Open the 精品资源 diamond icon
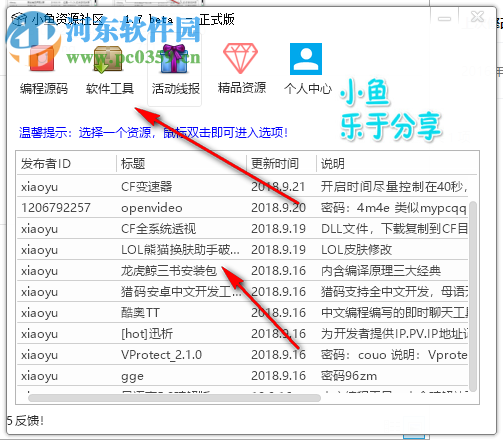The width and height of the screenshot is (503, 441). pyautogui.click(x=240, y=59)
